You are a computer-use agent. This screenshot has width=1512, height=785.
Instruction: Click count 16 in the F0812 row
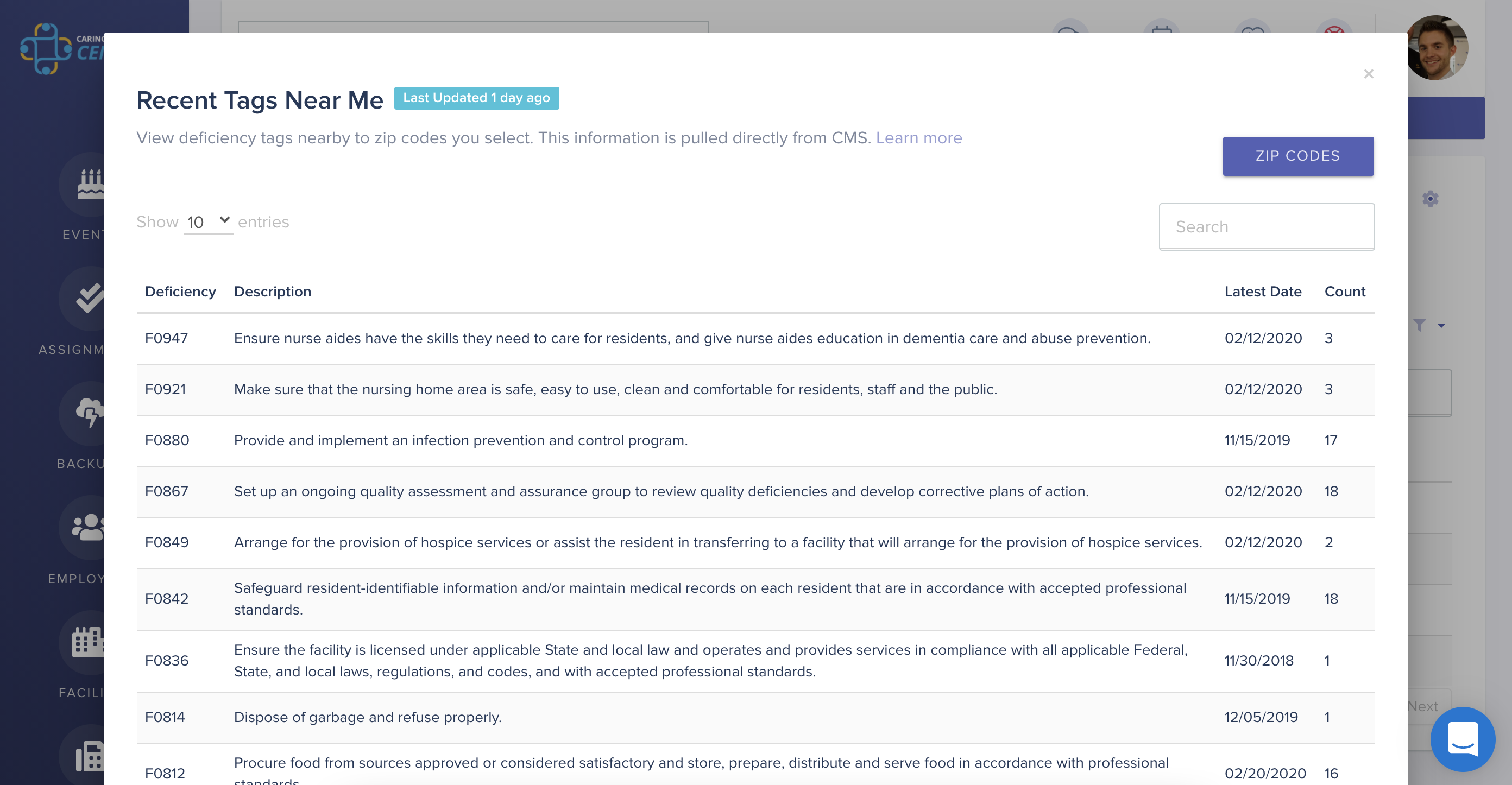1331,774
